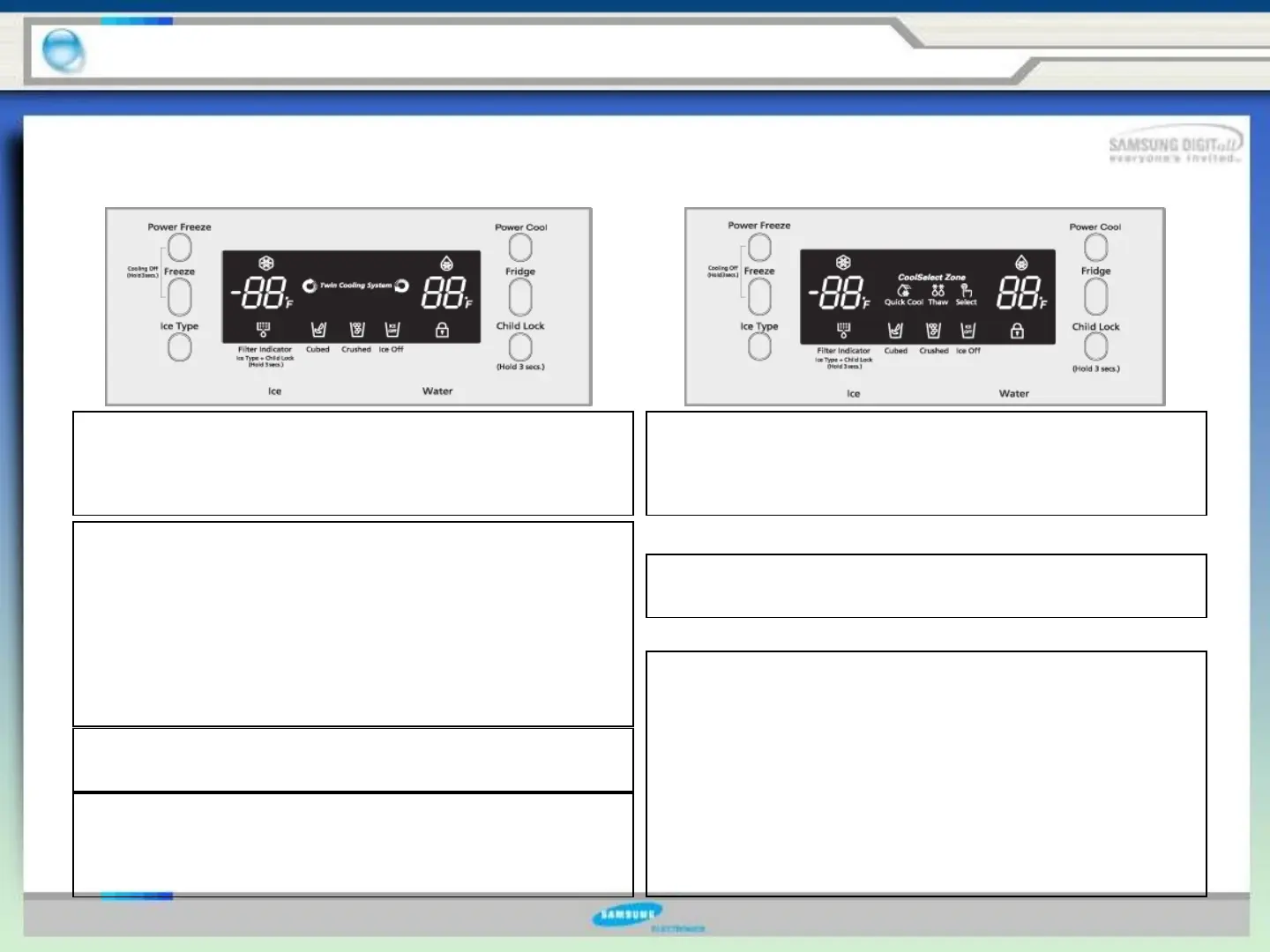Click padlock icon on CoolSelect Zone panel
1270x952 pixels.
point(1017,331)
